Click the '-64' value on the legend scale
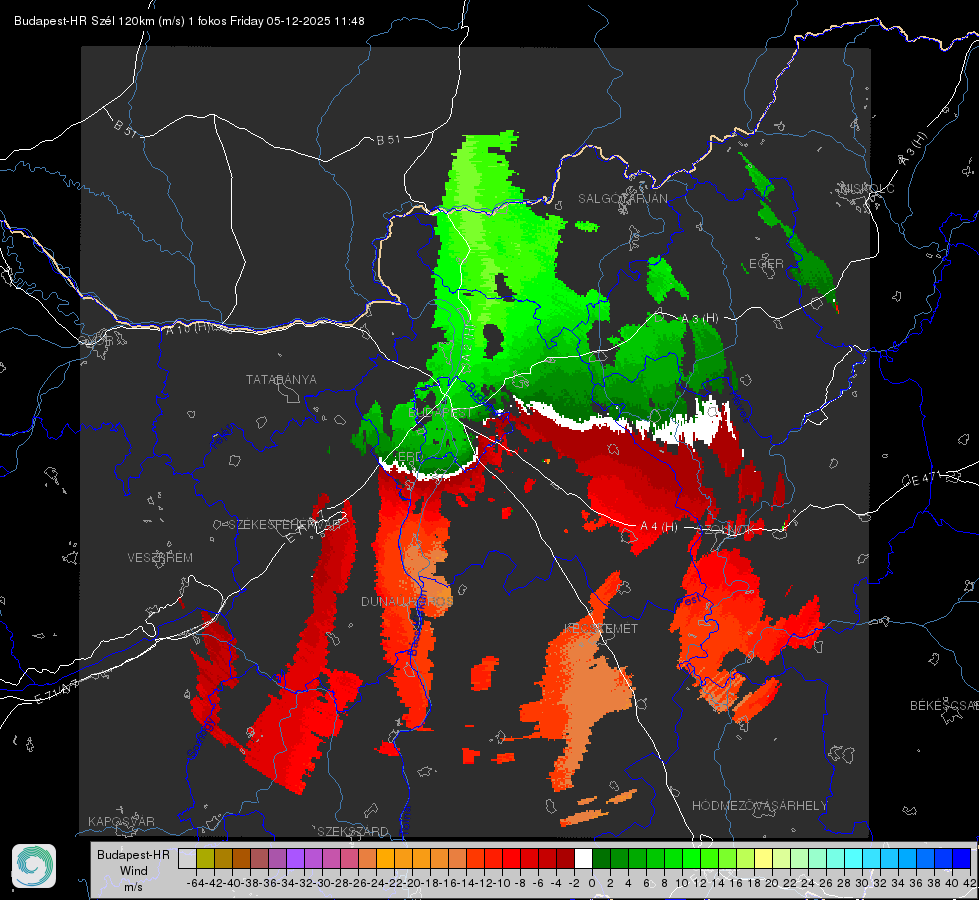This screenshot has height=900, width=979. point(196,883)
